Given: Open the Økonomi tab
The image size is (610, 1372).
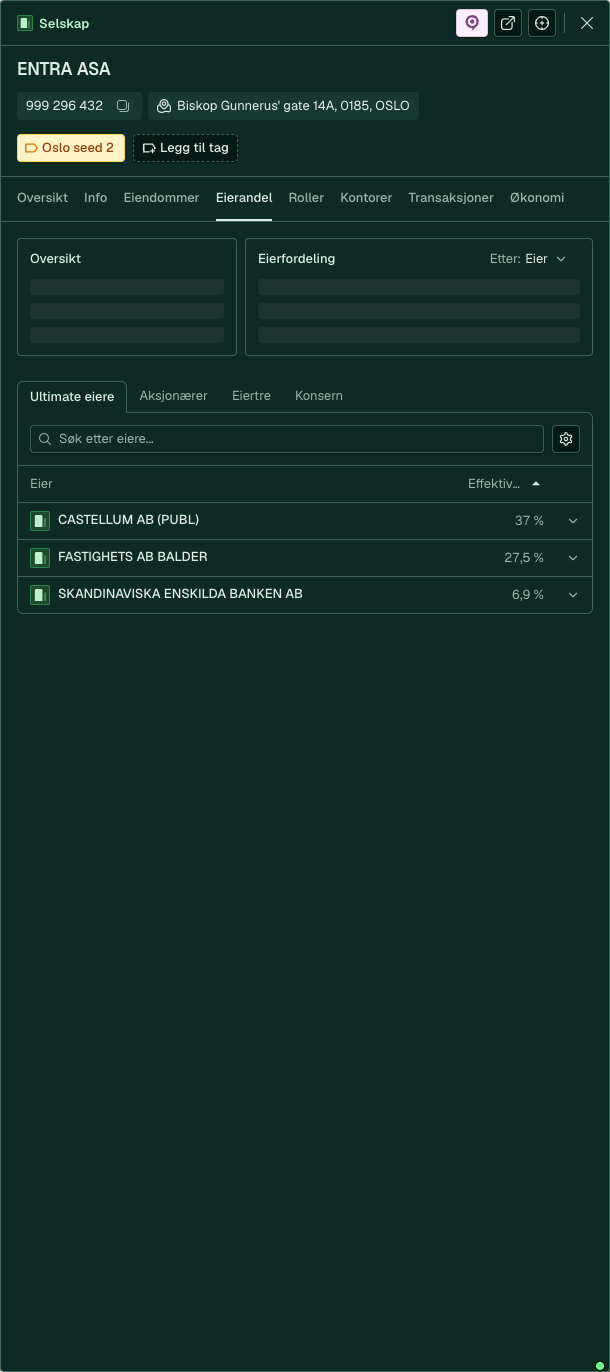Looking at the screenshot, I should point(537,198).
